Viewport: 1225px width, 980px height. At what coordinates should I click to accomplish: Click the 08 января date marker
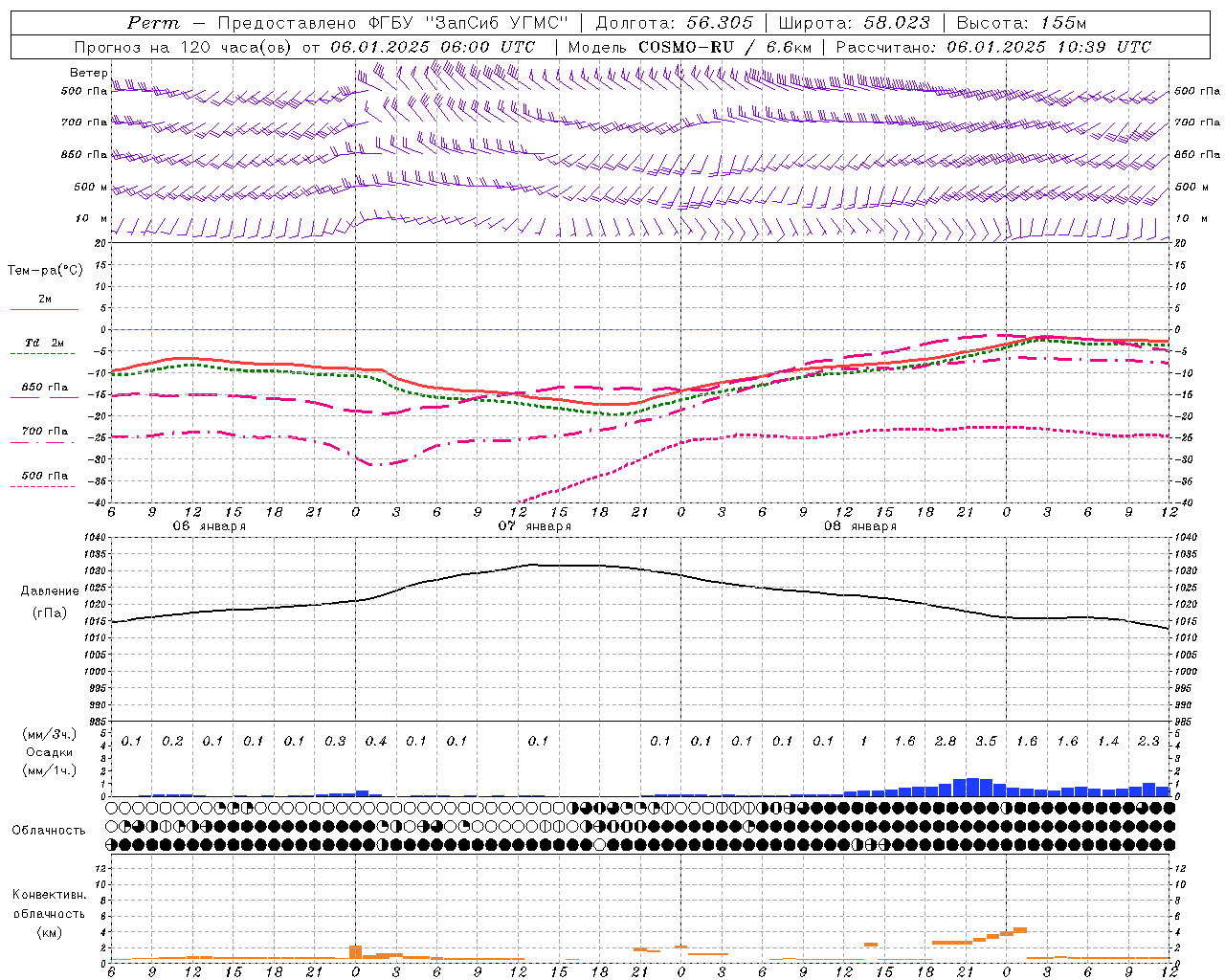tap(859, 526)
